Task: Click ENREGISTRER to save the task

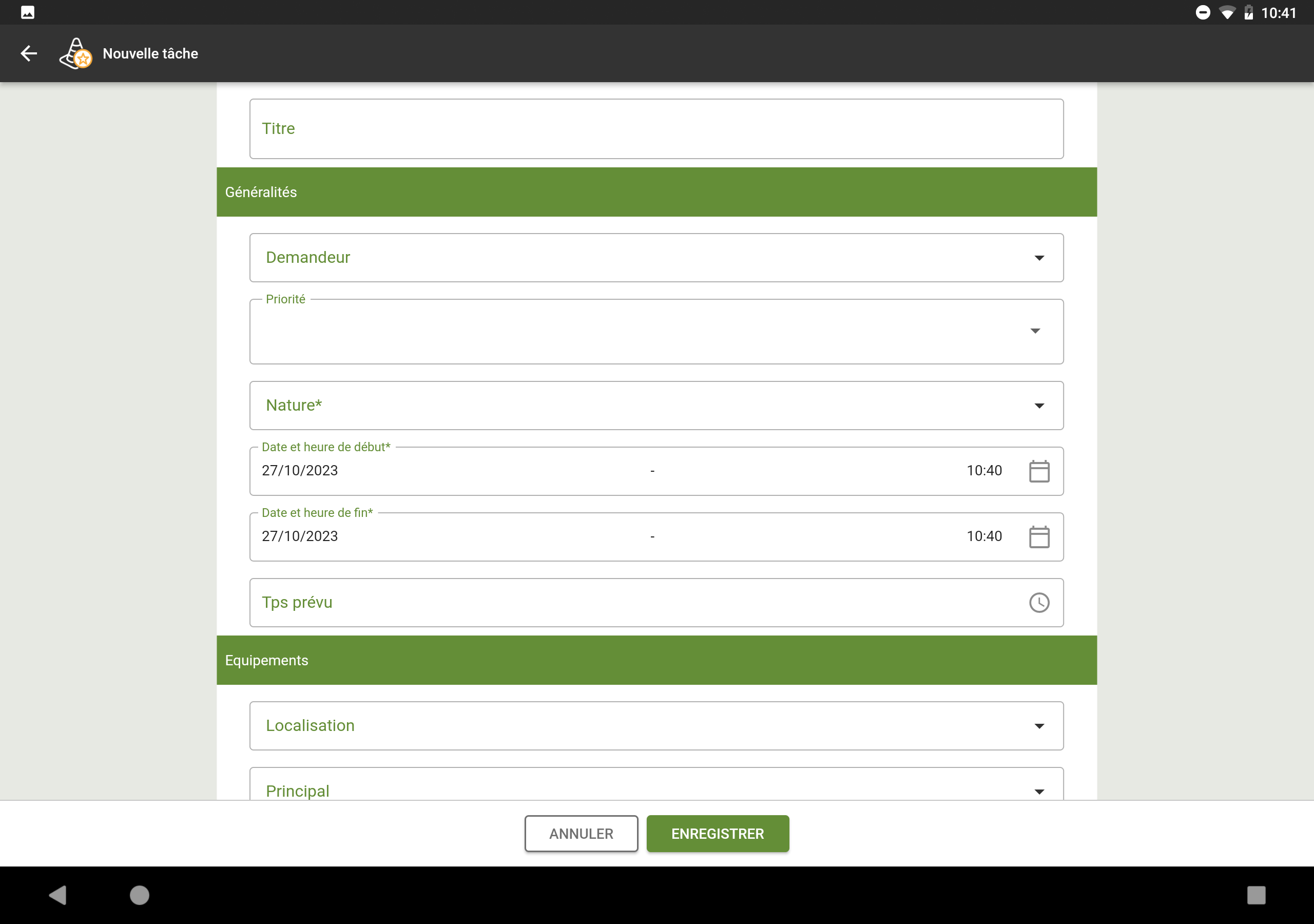Action: (718, 834)
